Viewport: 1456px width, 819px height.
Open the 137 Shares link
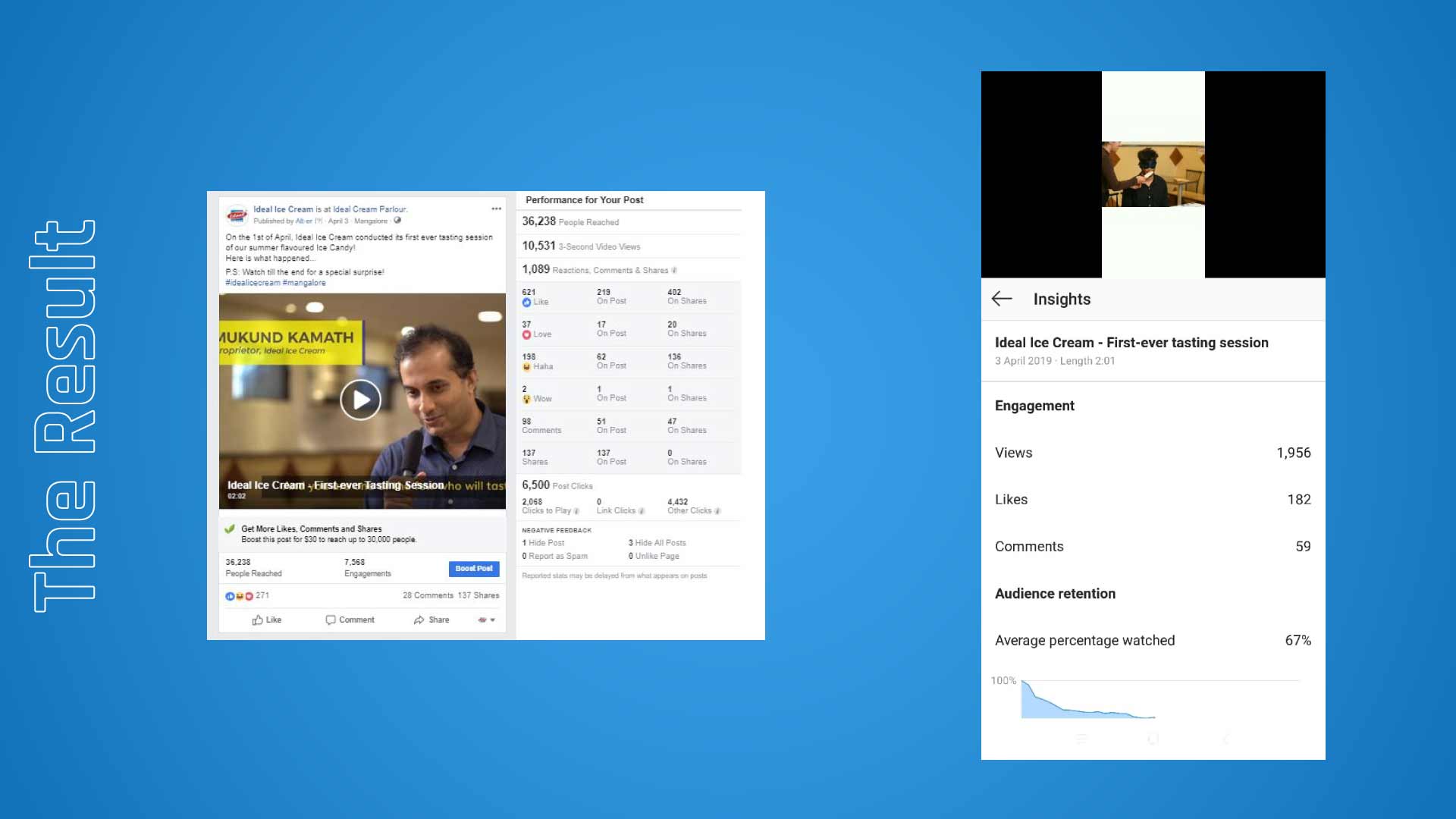click(479, 596)
